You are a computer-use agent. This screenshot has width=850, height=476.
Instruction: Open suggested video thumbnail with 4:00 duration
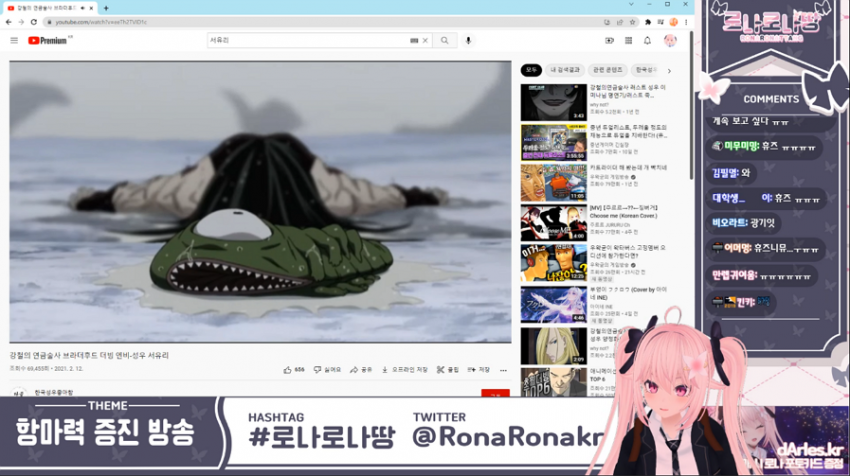click(553, 223)
